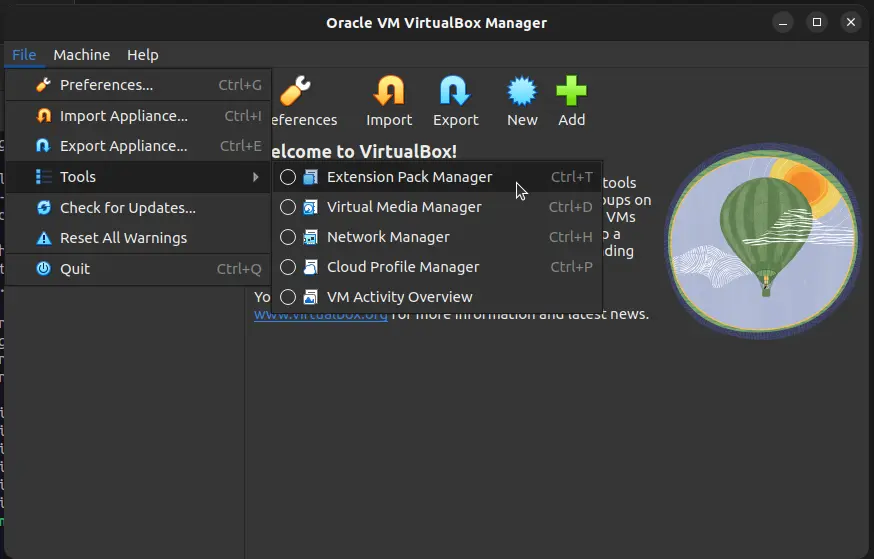Minimize the VirtualBox Manager window
The width and height of the screenshot is (874, 559).
pyautogui.click(x=783, y=22)
